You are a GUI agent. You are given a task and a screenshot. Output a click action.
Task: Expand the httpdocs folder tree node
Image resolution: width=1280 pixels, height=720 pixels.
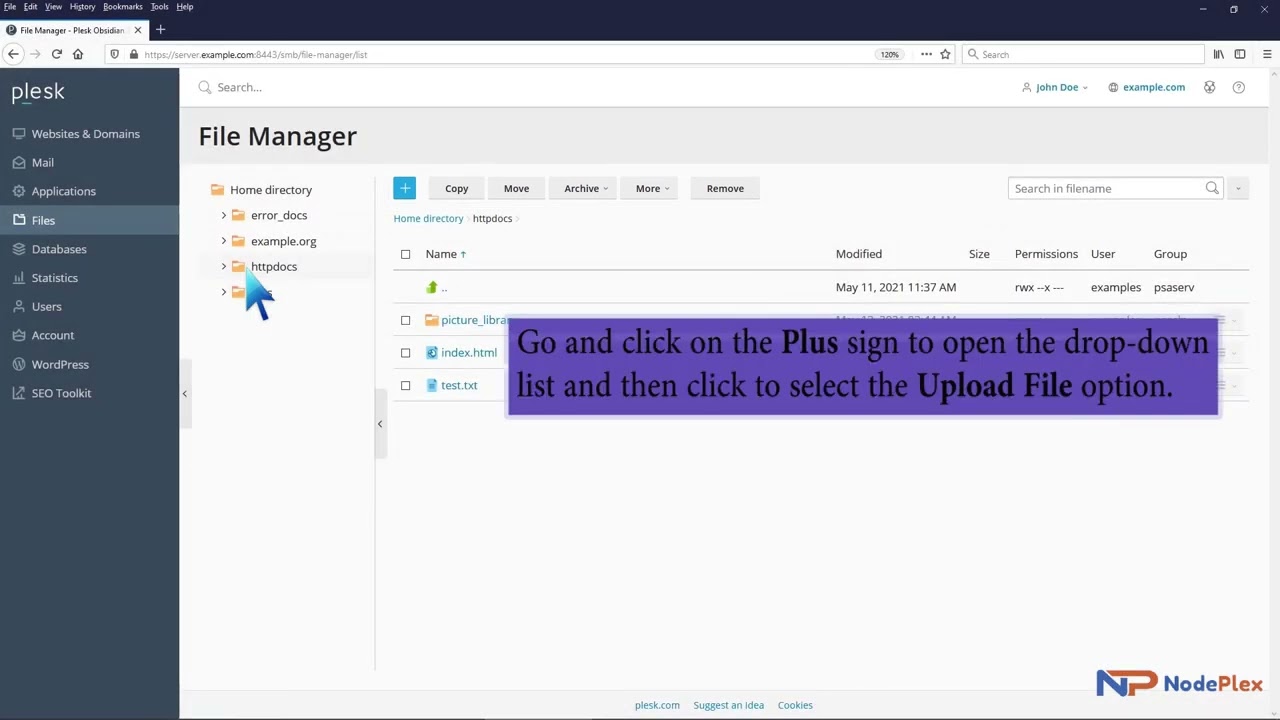click(224, 266)
